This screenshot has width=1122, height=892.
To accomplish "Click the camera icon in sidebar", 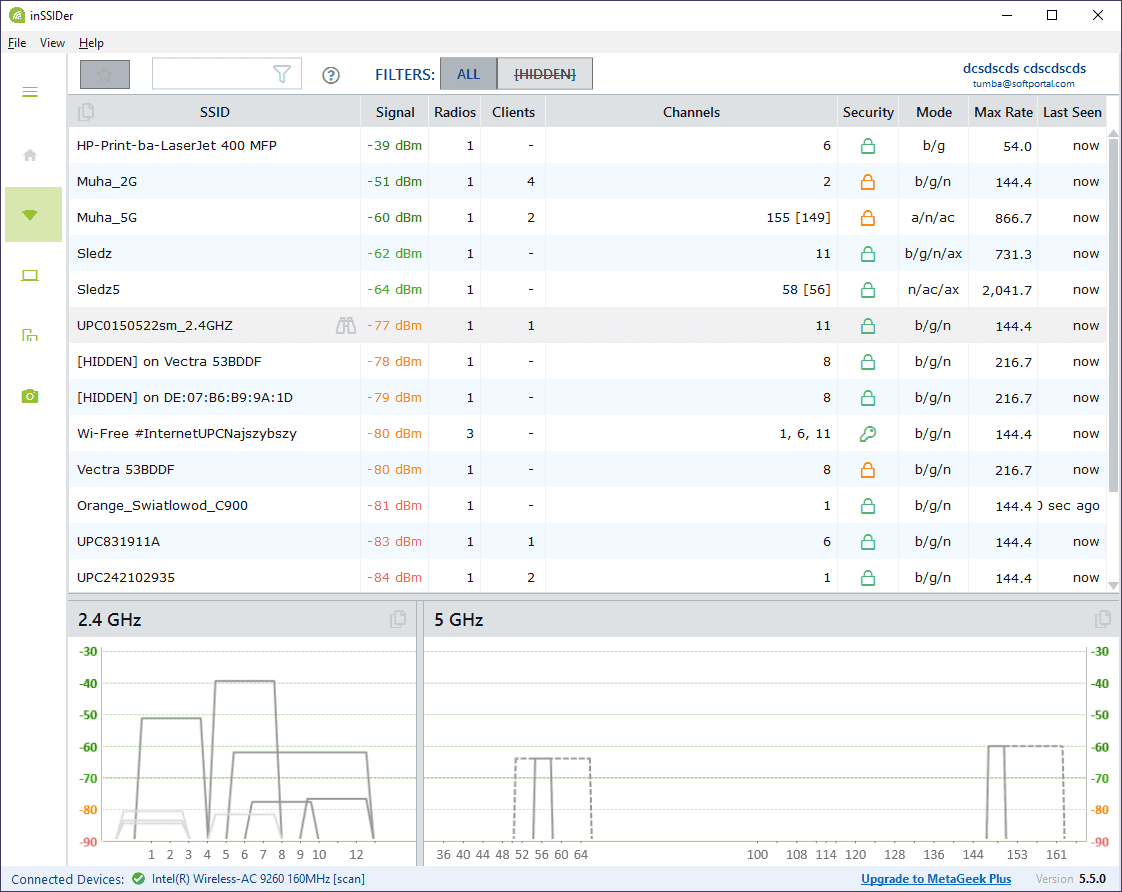I will point(30,396).
